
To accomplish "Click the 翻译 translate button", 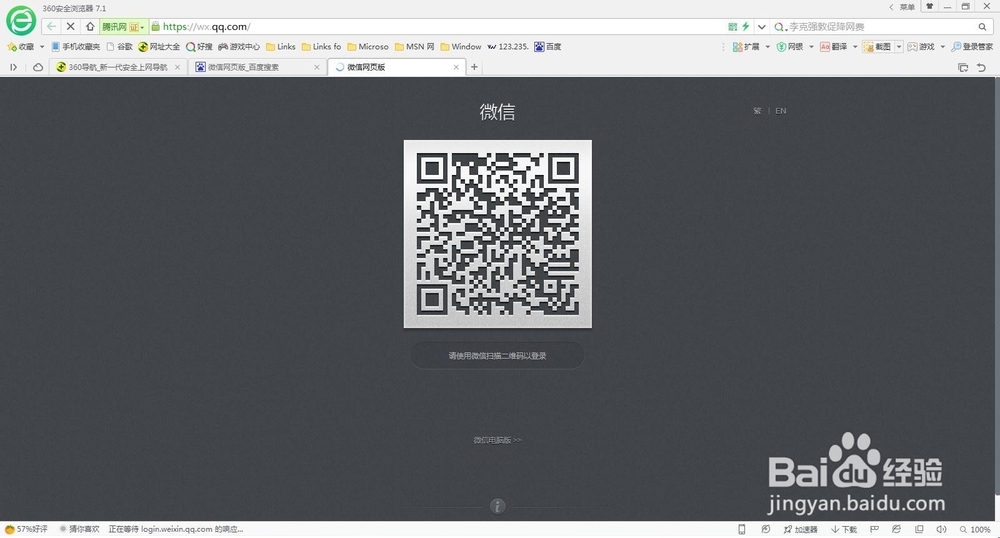I will pyautogui.click(x=834, y=47).
